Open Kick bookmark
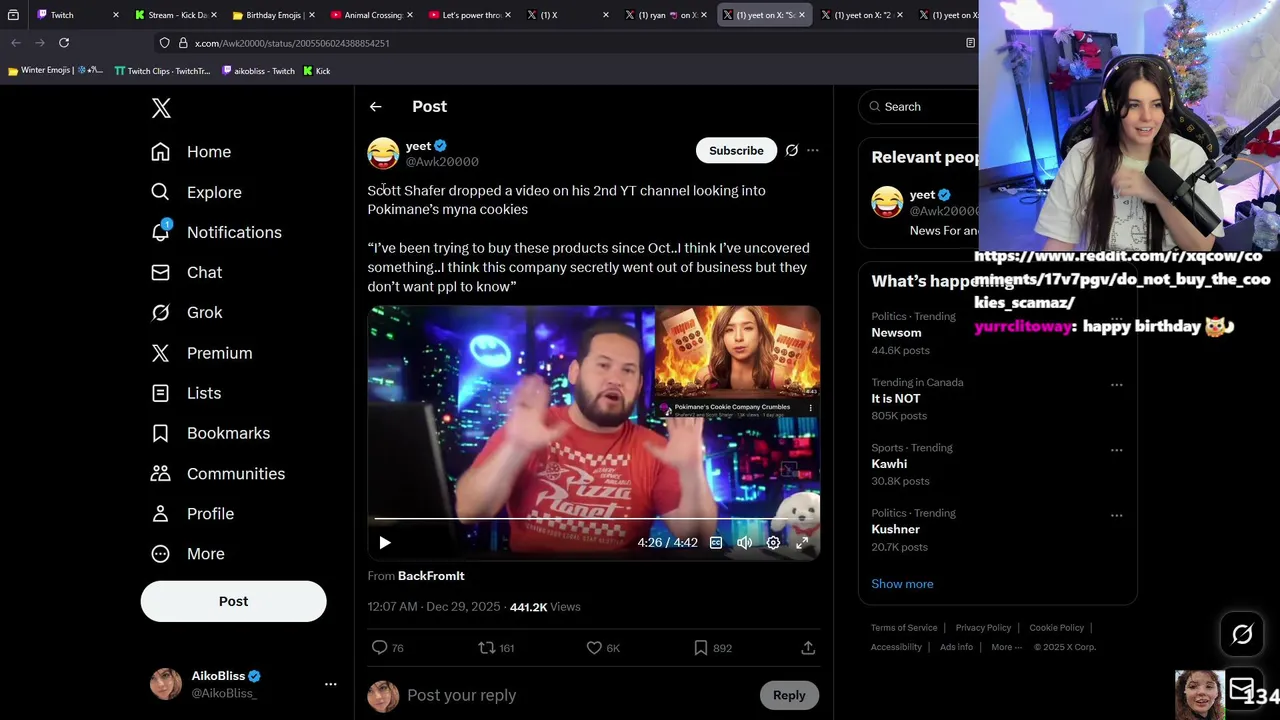The height and width of the screenshot is (720, 1280). pyautogui.click(x=317, y=71)
